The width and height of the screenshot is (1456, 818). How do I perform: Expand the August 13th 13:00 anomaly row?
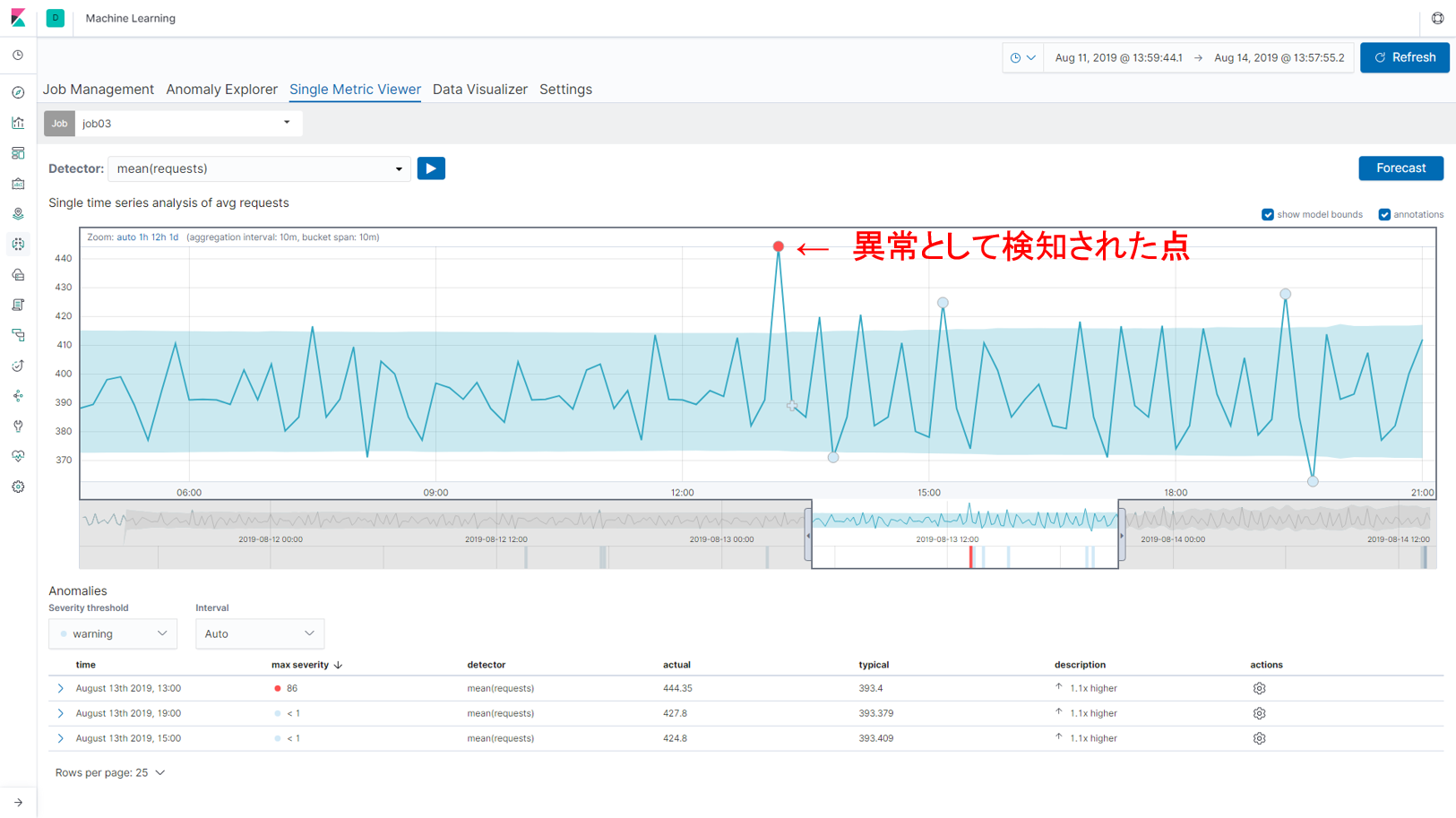60,688
